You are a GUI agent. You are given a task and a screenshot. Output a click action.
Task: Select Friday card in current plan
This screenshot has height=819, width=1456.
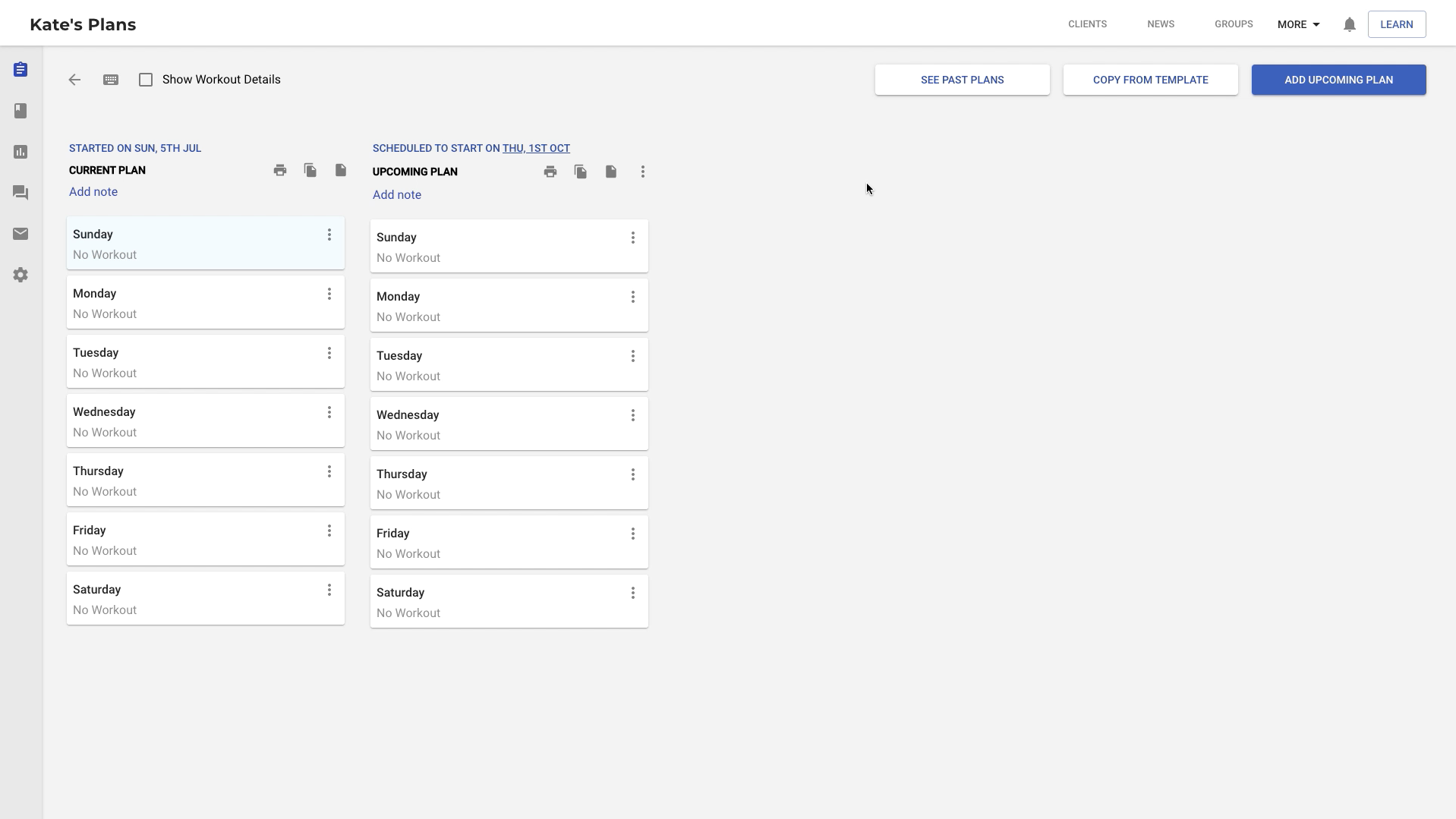(206, 539)
